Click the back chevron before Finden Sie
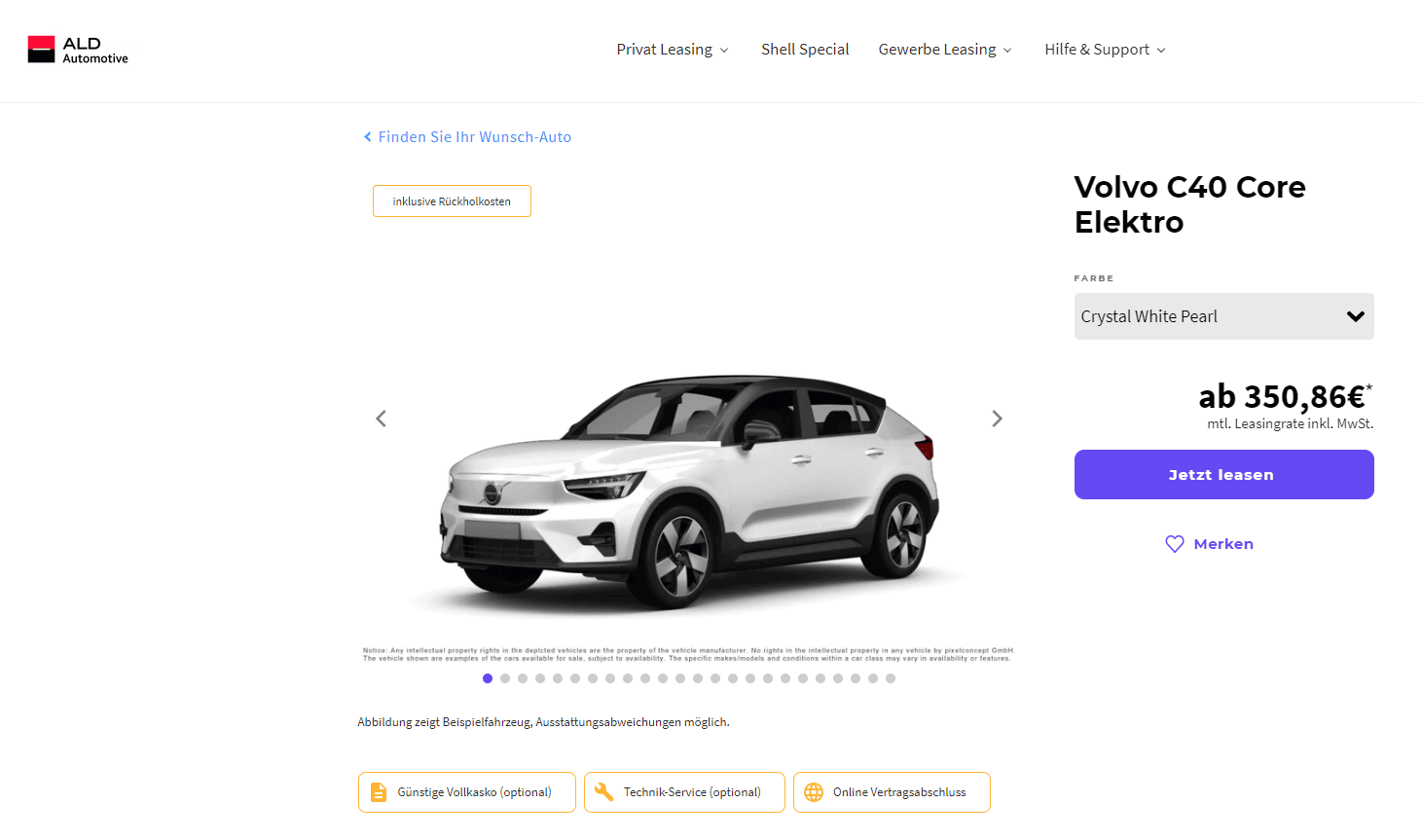Screen dimensions: 1422x840 coord(368,137)
